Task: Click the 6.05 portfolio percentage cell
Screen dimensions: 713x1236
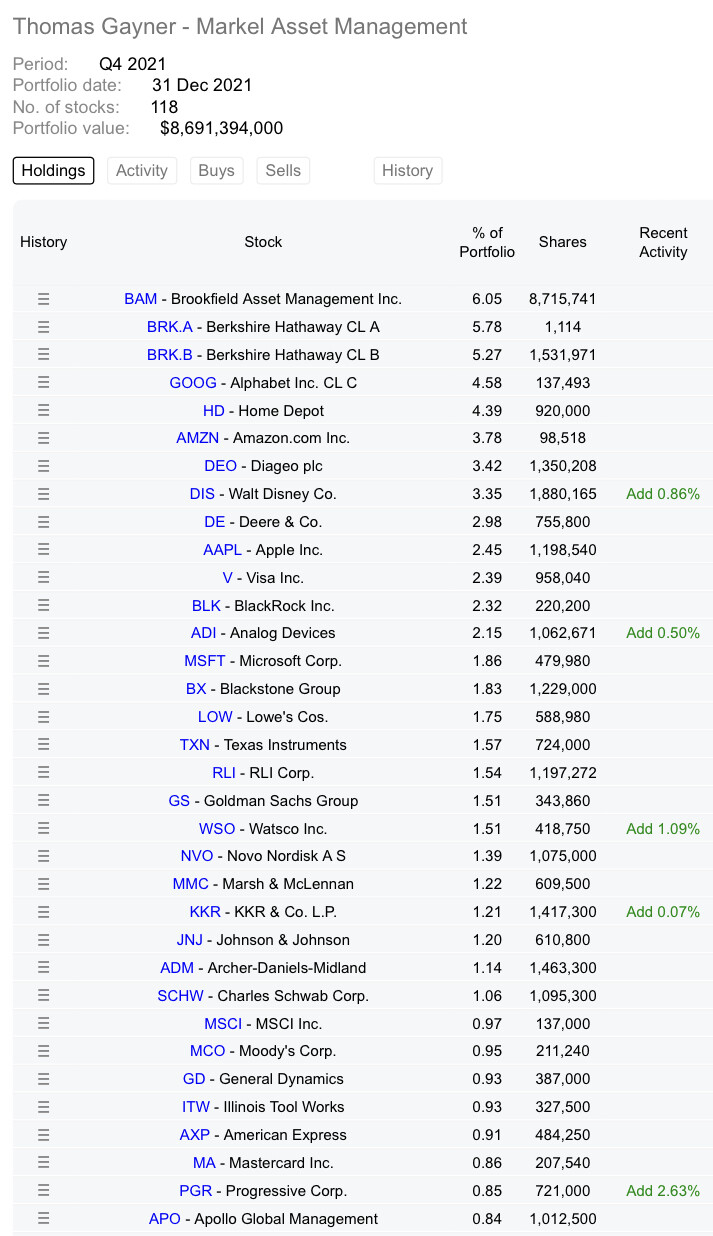Action: tap(487, 299)
